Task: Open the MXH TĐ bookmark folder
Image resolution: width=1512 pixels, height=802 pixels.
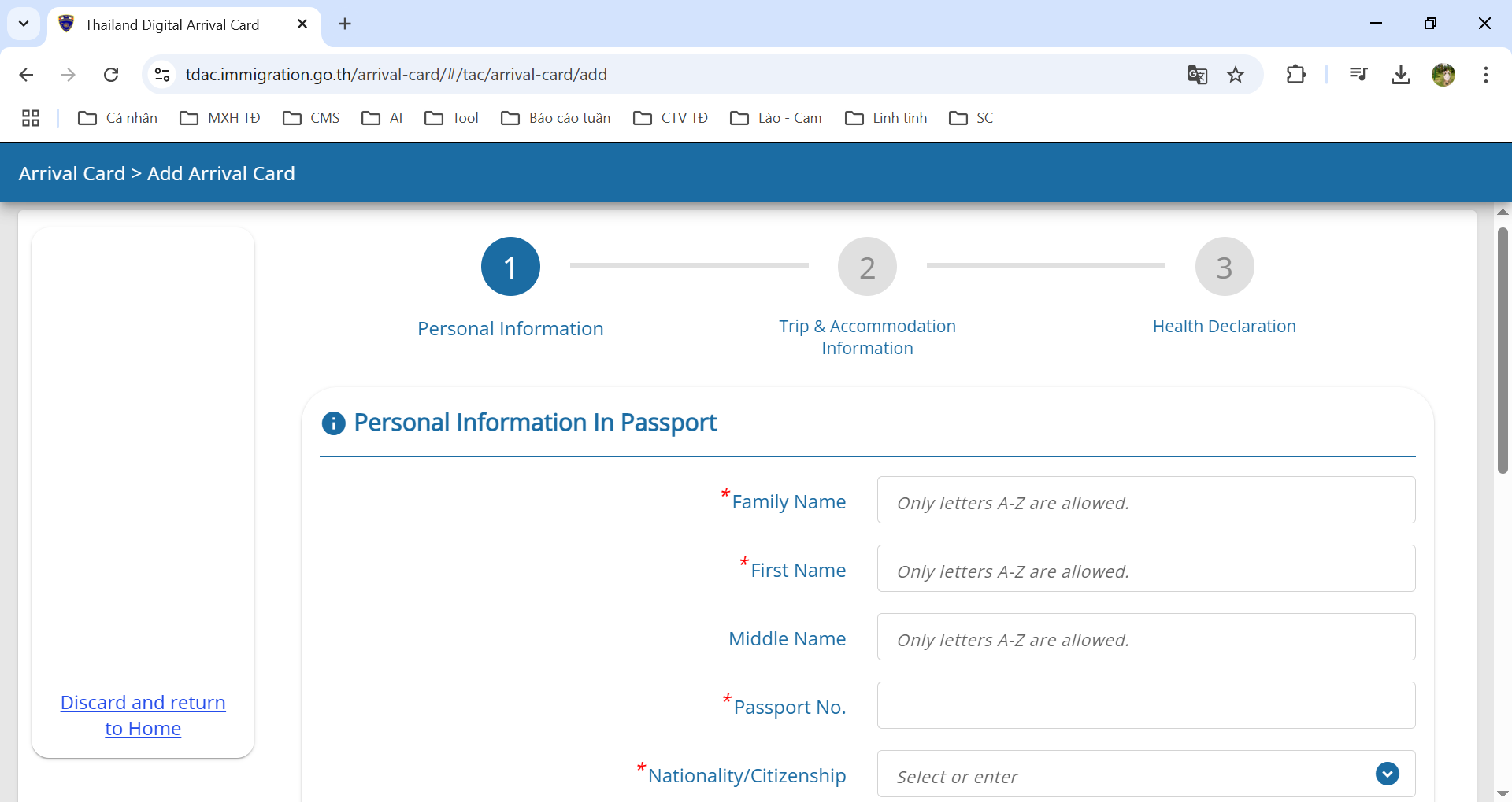Action: [220, 118]
